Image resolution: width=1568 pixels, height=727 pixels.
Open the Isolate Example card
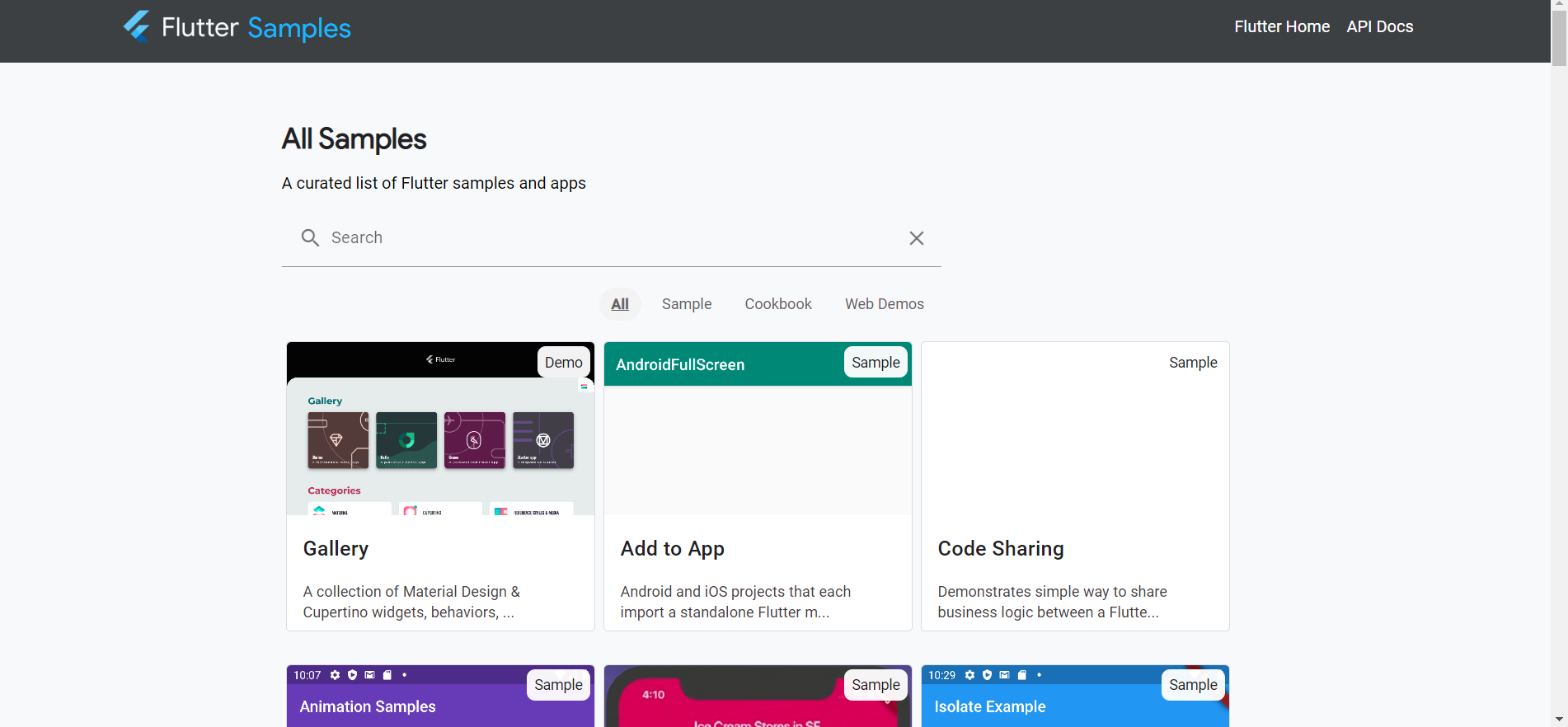click(x=1075, y=697)
